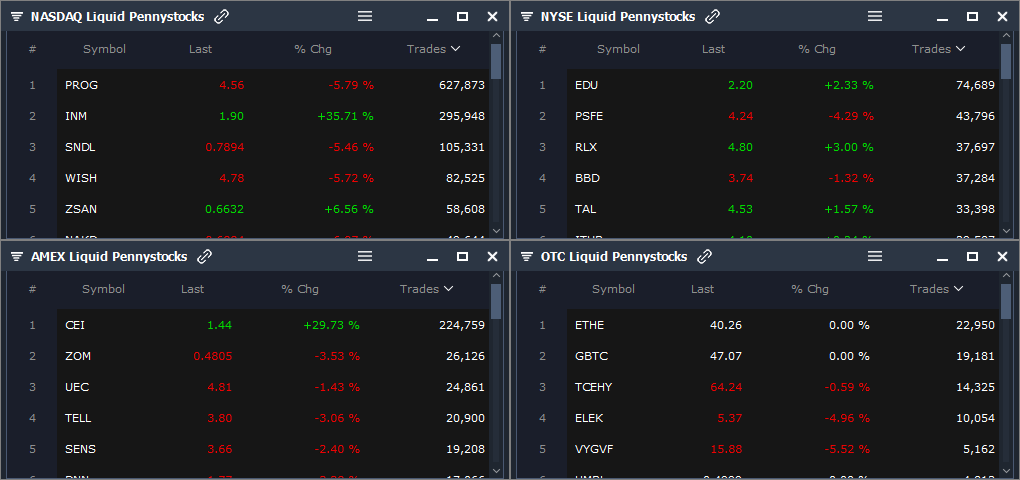The image size is (1020, 480).
Task: Click the OTC panel scrollbar down arrow
Action: pos(1006,470)
